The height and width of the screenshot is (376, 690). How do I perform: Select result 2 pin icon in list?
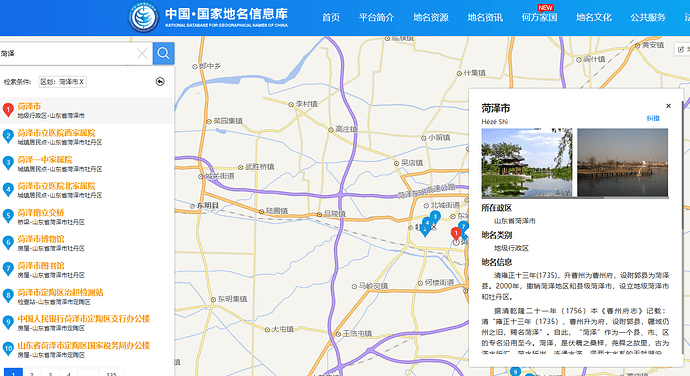tap(8, 136)
